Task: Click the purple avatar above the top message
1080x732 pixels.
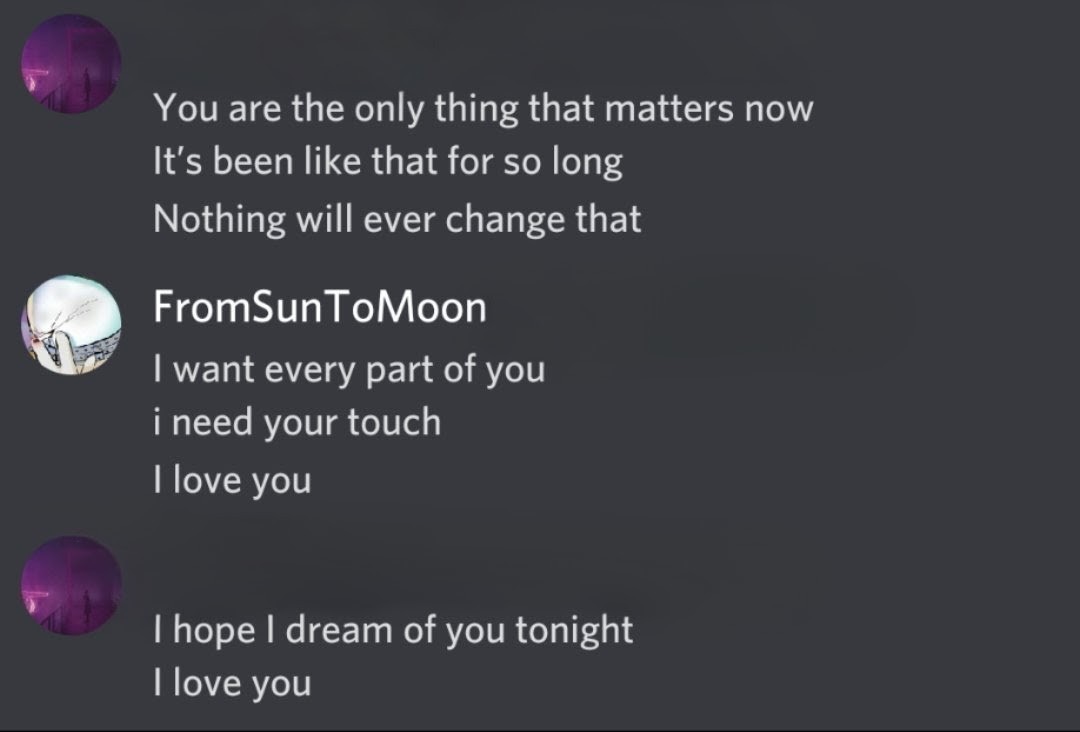Action: [72, 63]
